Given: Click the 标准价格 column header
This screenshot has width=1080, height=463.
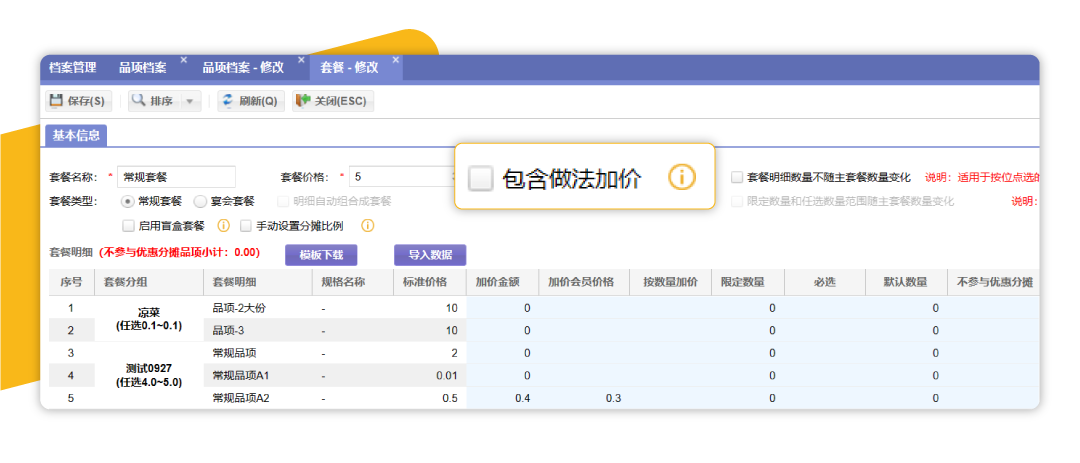Looking at the screenshot, I should point(430,282).
